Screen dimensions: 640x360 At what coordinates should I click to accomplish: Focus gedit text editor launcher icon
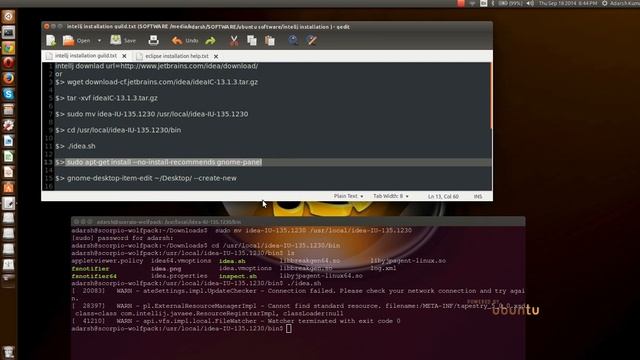tap(8, 203)
